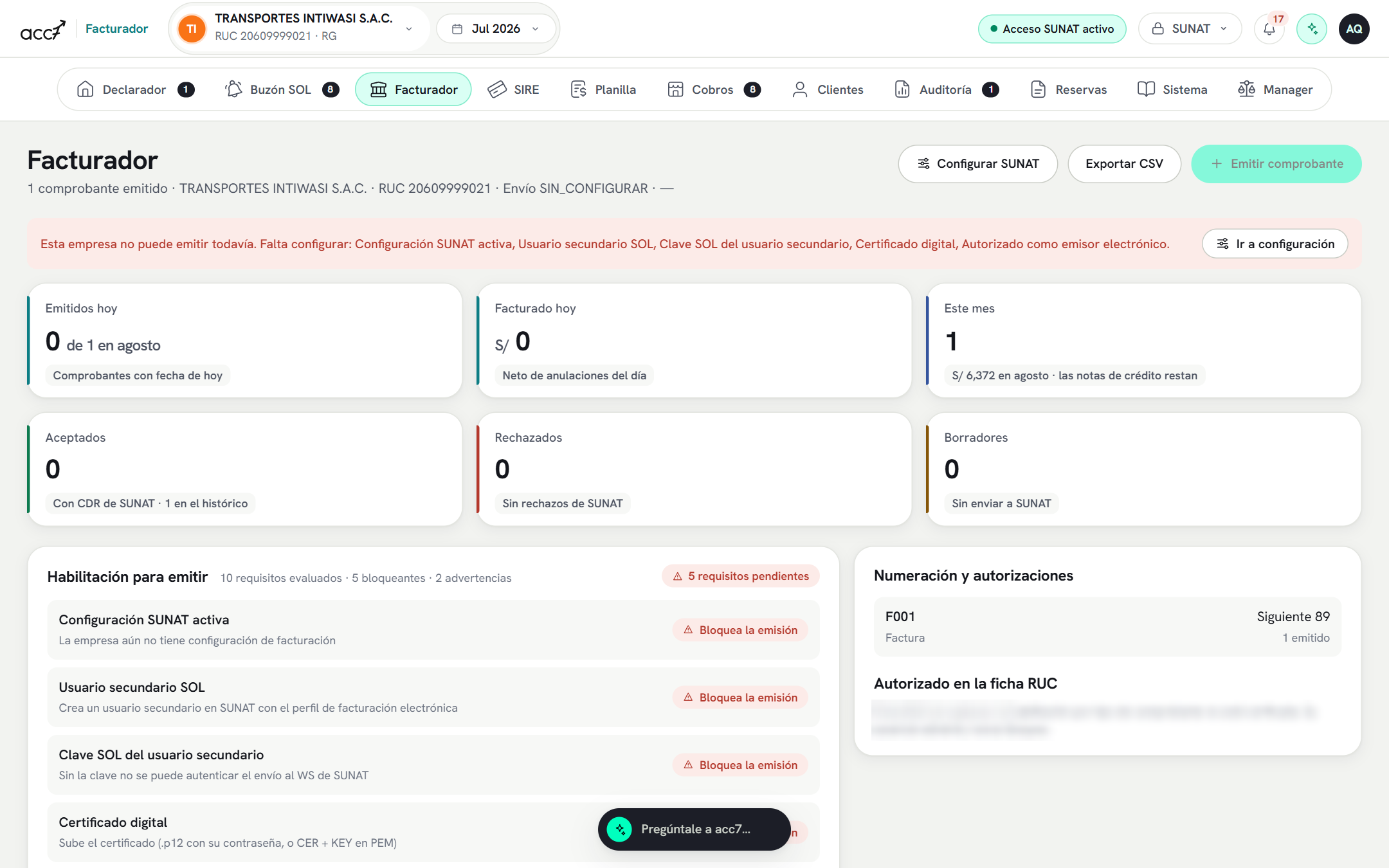Open the Rechazados card

coord(694,469)
